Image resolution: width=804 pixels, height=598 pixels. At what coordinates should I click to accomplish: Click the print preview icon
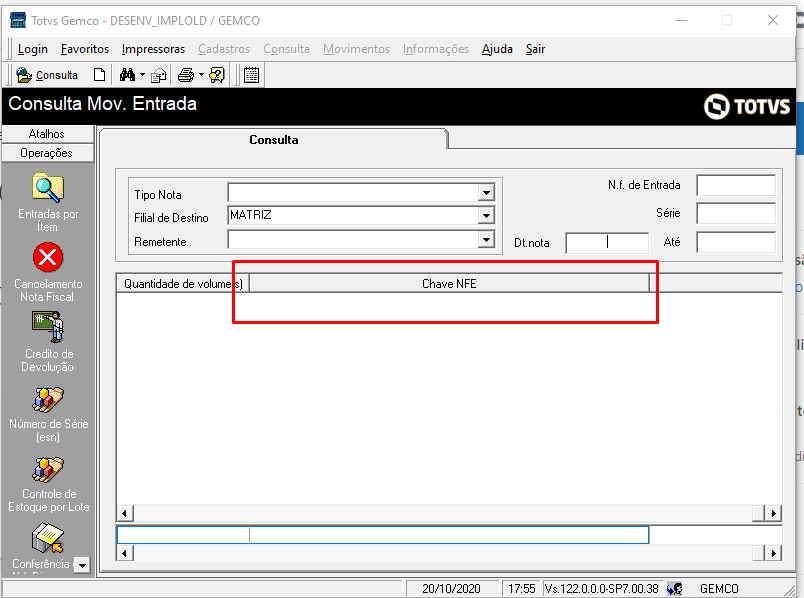click(158, 75)
